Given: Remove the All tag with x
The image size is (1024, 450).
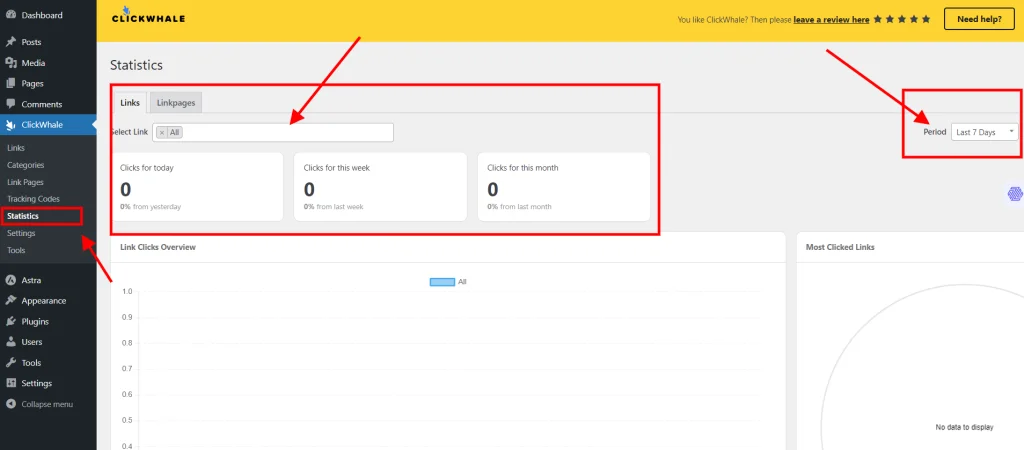Looking at the screenshot, I should point(162,132).
